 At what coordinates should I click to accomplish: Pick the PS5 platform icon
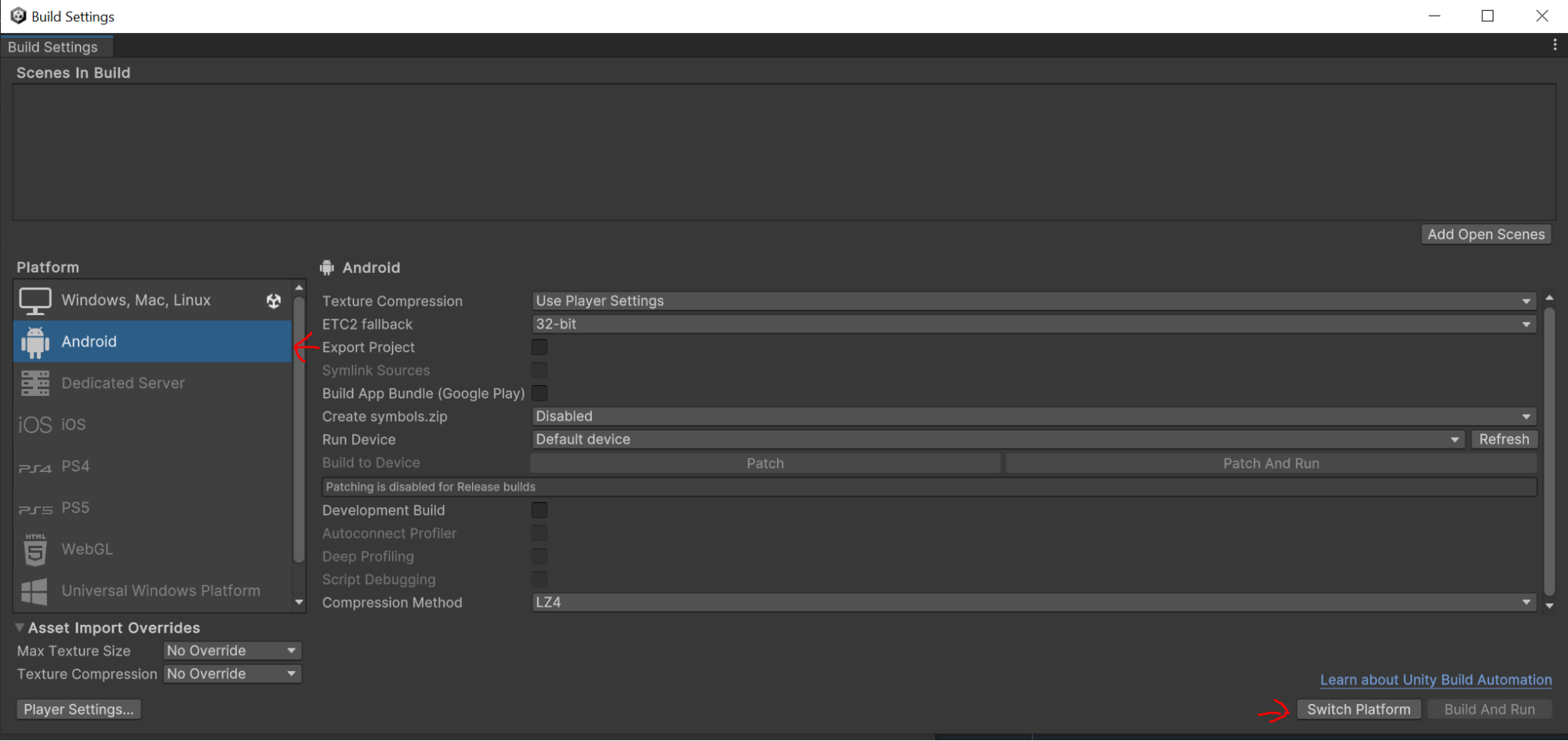[x=35, y=509]
